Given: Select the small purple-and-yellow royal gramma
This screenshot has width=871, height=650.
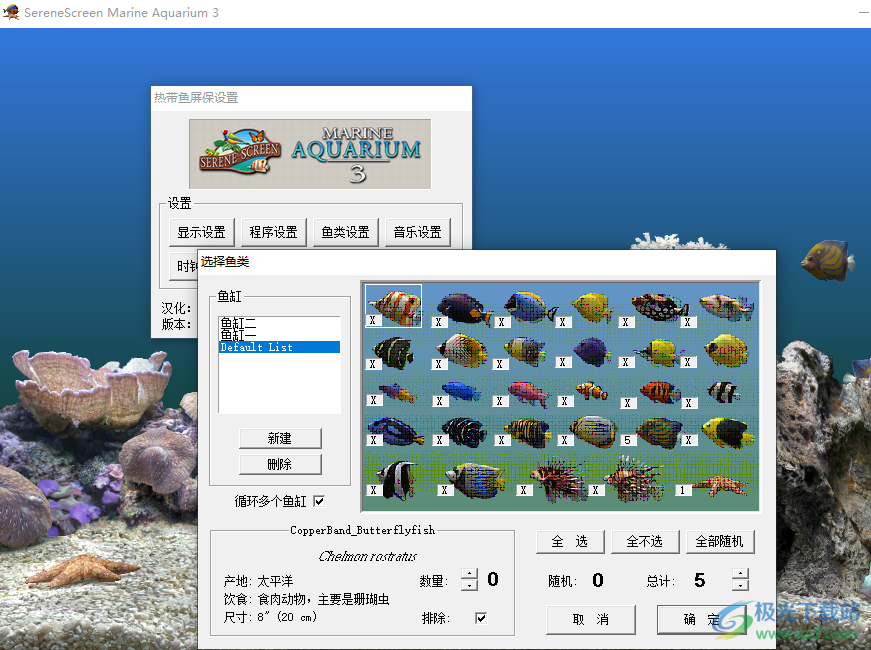Looking at the screenshot, I should 397,393.
